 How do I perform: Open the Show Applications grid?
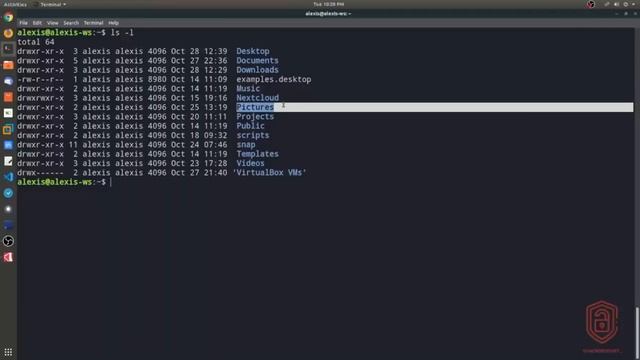[x=8, y=352]
